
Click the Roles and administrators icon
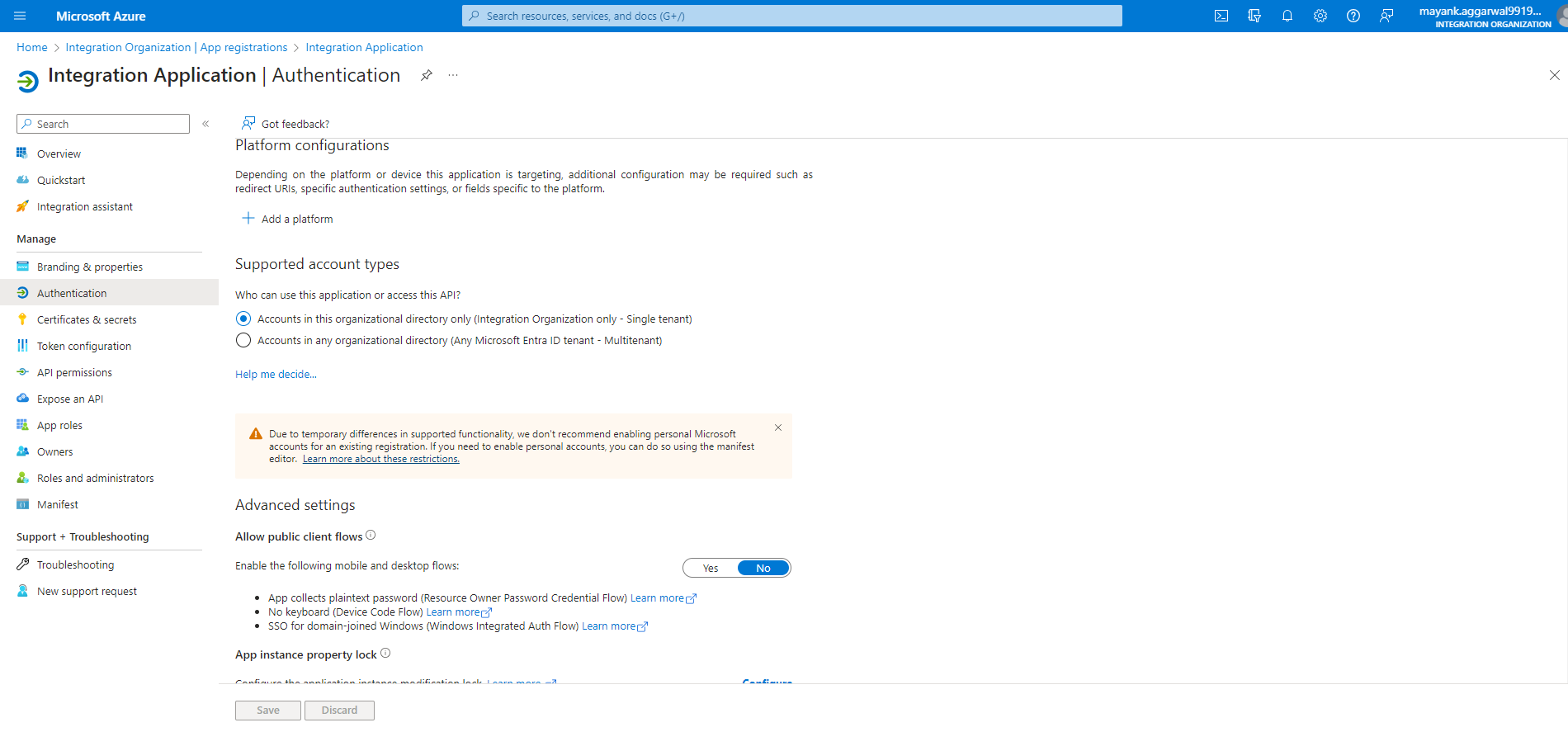point(22,478)
